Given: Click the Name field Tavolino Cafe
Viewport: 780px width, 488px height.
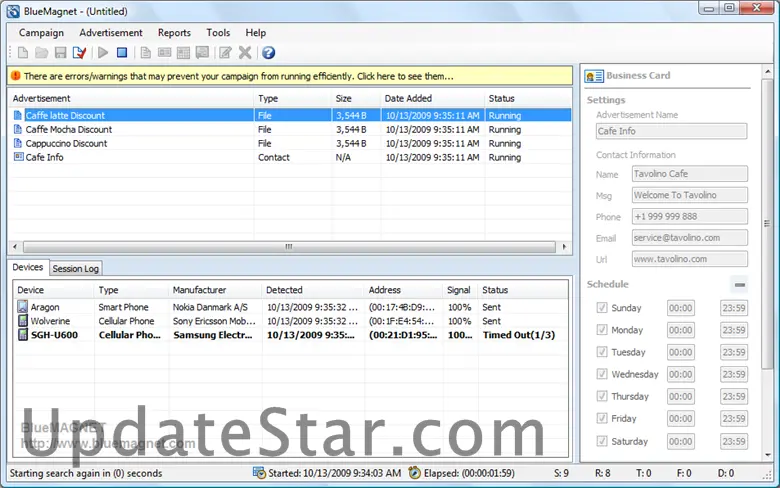Looking at the screenshot, I should coord(690,174).
